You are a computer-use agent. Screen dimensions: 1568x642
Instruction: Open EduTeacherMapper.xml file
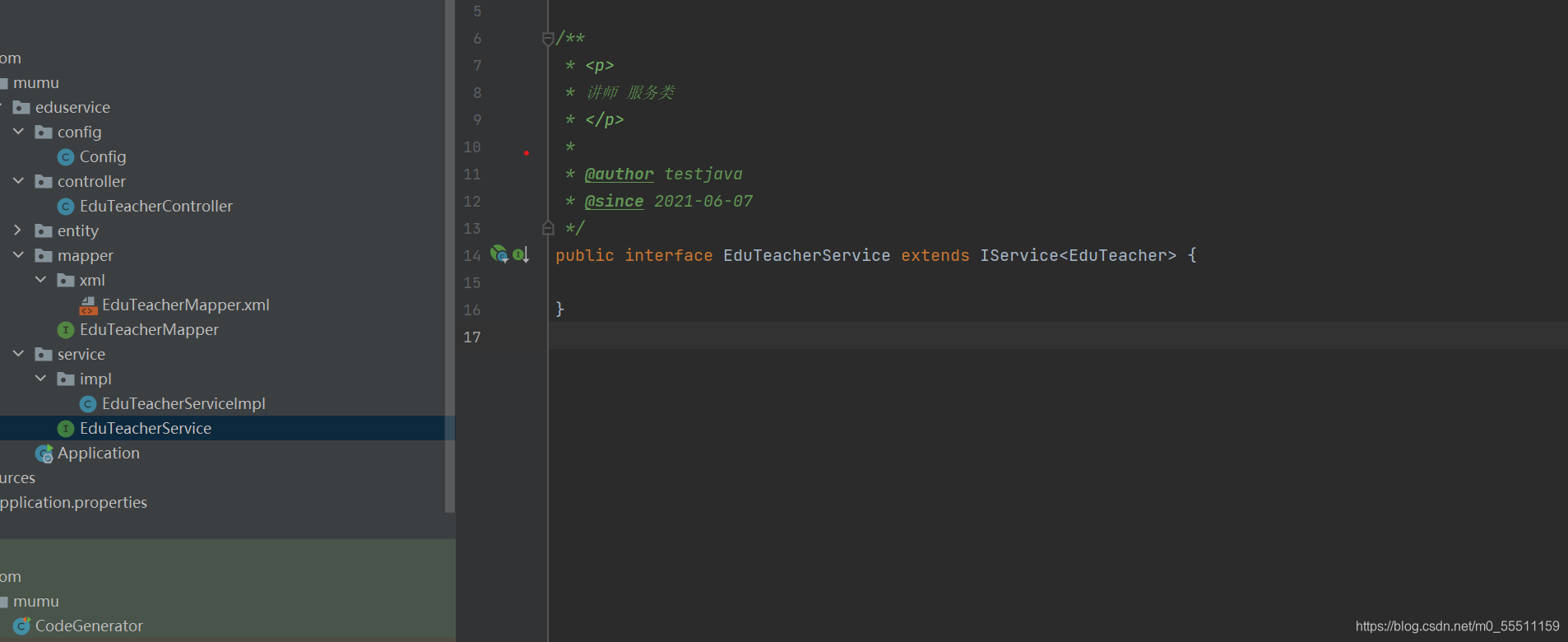click(x=186, y=305)
